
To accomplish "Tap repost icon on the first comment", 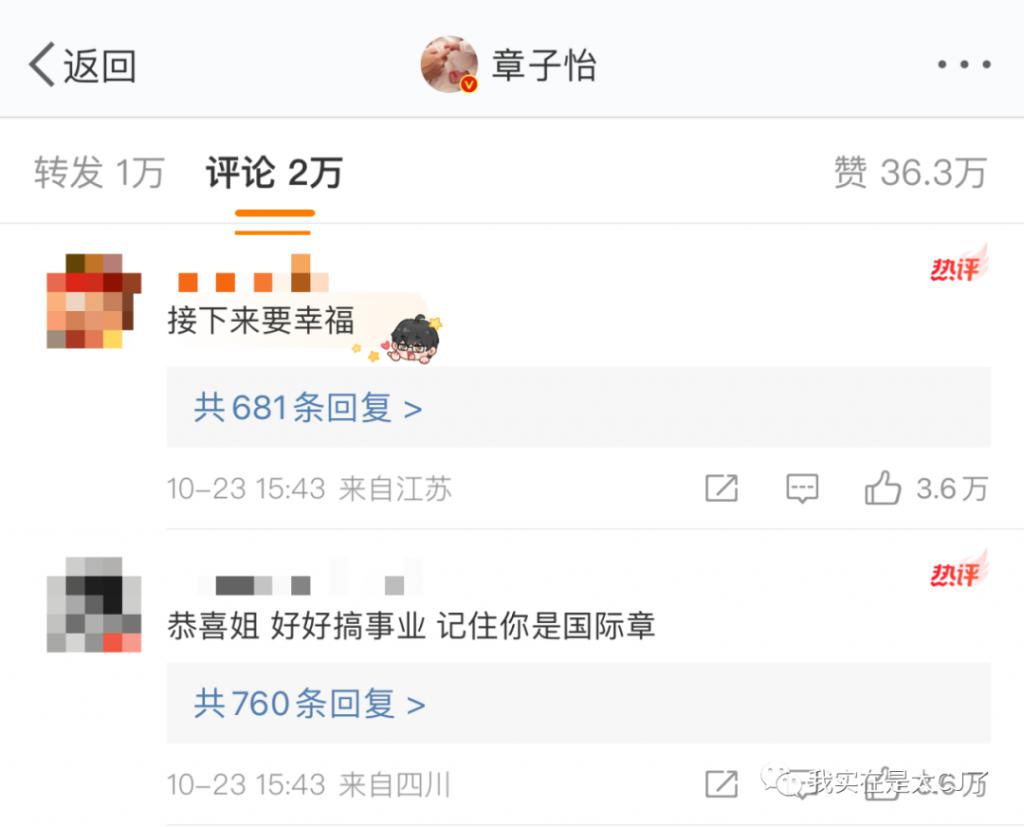I will (x=722, y=488).
